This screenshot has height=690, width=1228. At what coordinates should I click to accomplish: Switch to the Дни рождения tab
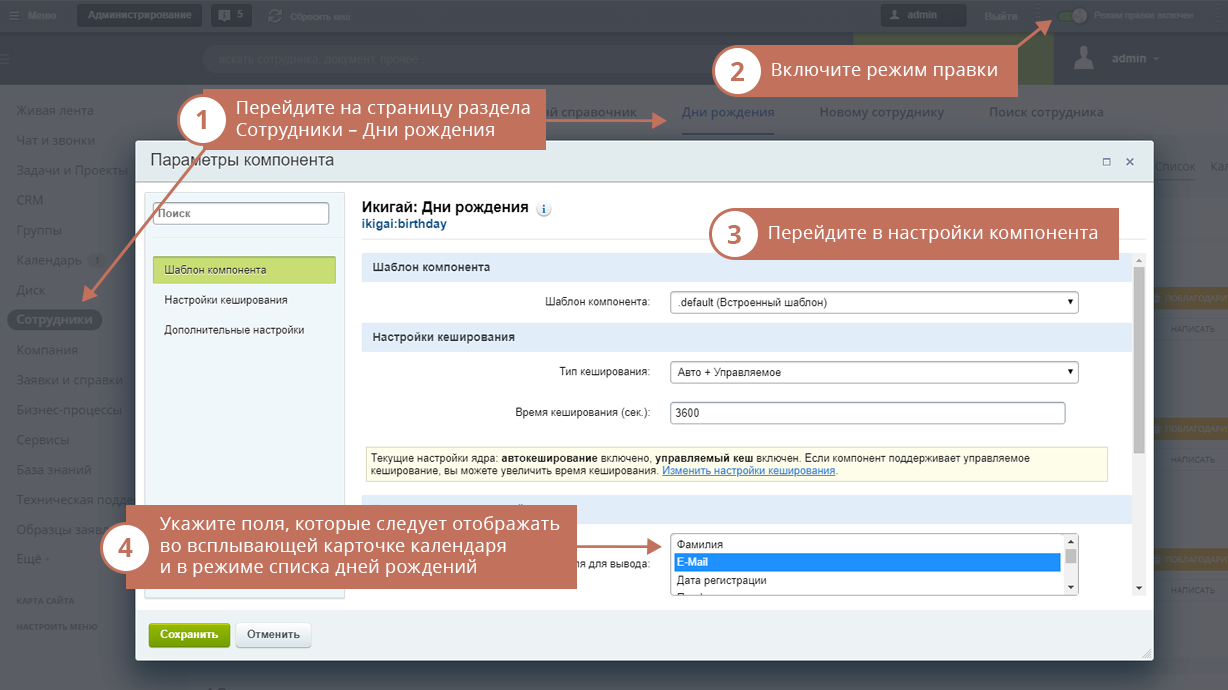coord(728,112)
